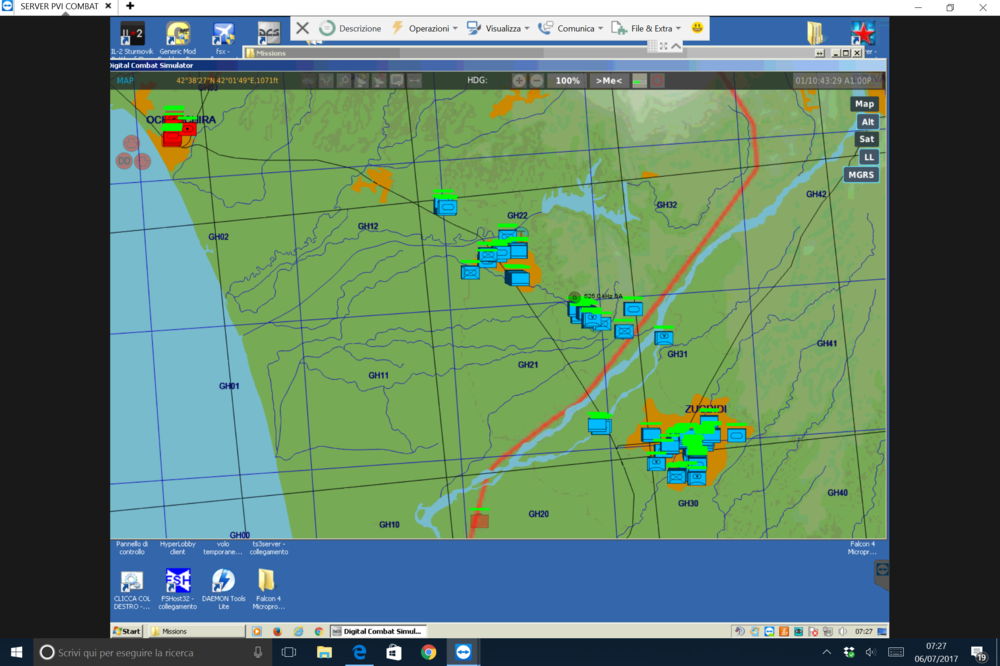This screenshot has height=666, width=1000.
Task: Switch map view to Alt mode
Action: (867, 122)
